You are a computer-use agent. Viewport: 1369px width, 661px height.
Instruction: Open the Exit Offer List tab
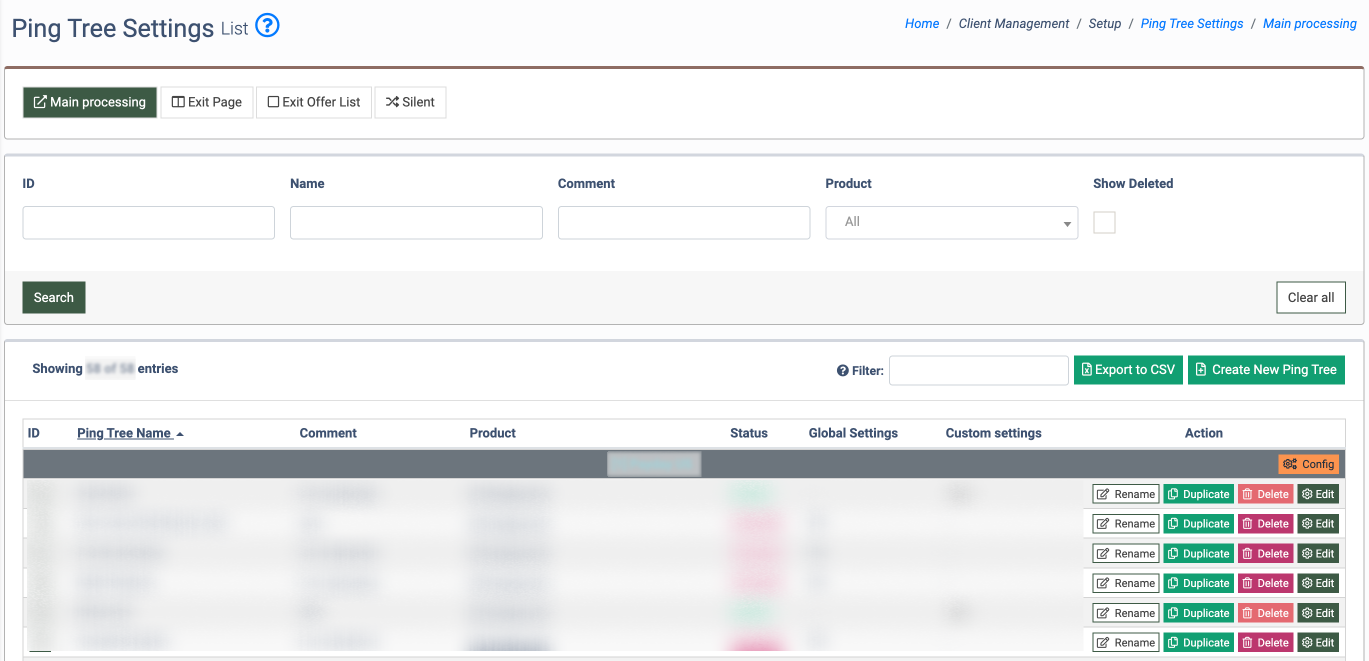pos(314,102)
